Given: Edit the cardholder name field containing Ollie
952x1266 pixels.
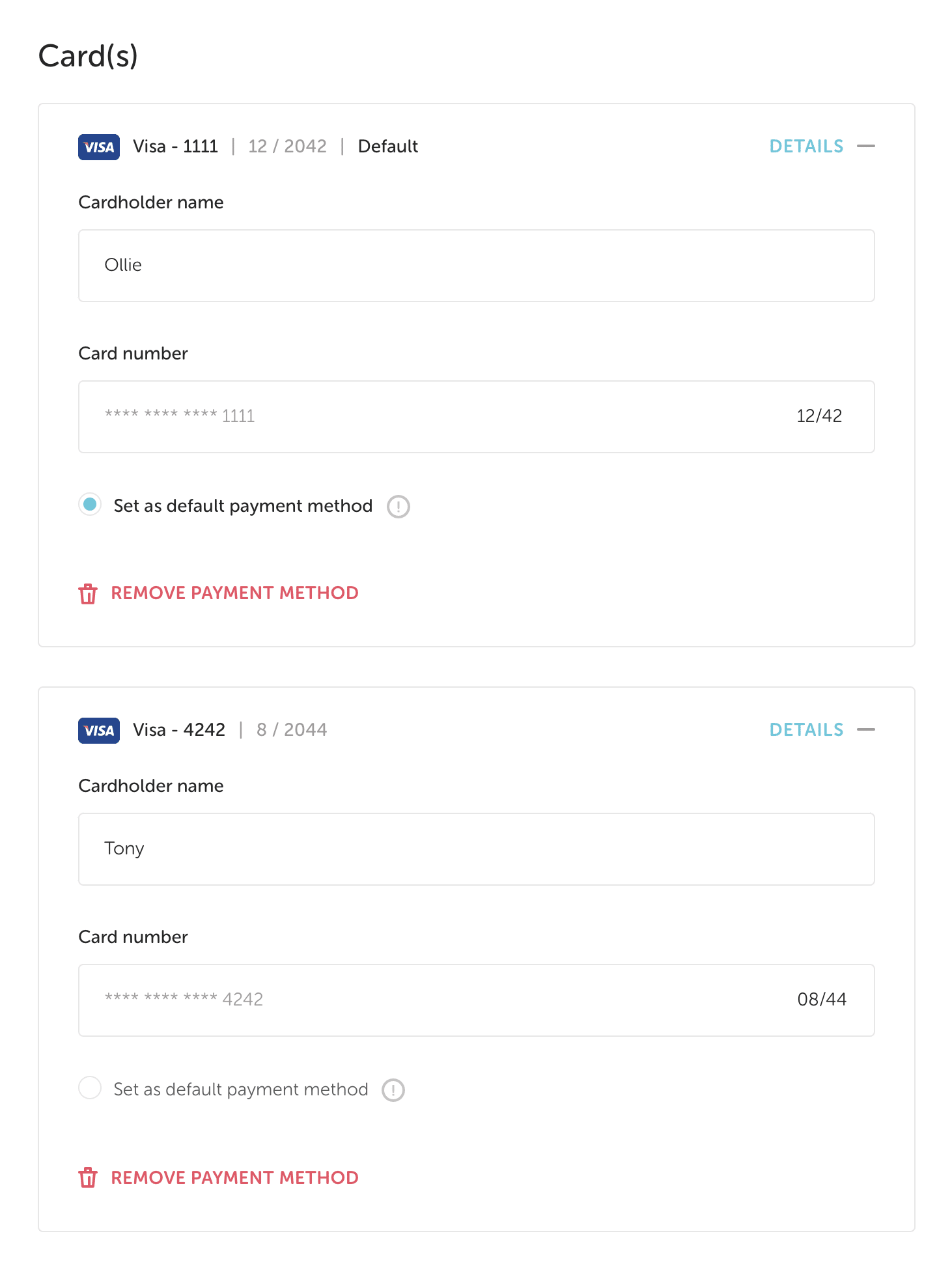Looking at the screenshot, I should tap(476, 266).
